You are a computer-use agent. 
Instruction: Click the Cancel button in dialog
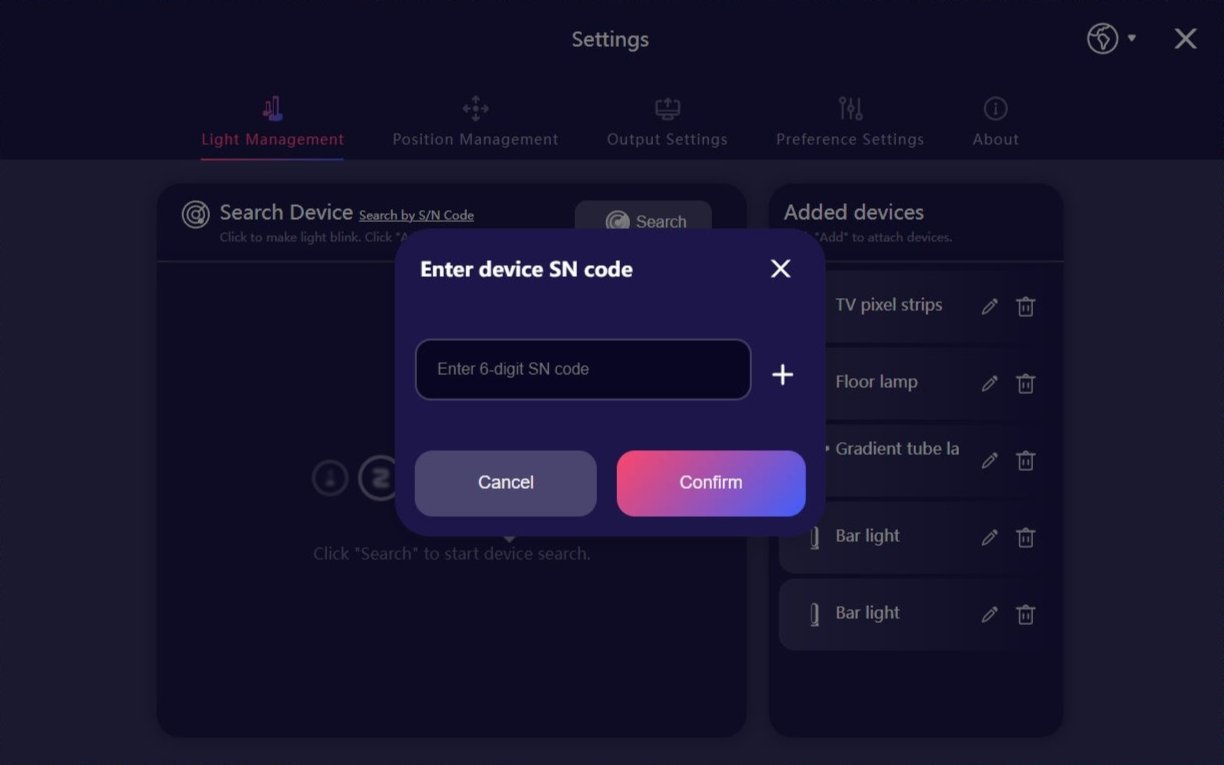pos(506,483)
